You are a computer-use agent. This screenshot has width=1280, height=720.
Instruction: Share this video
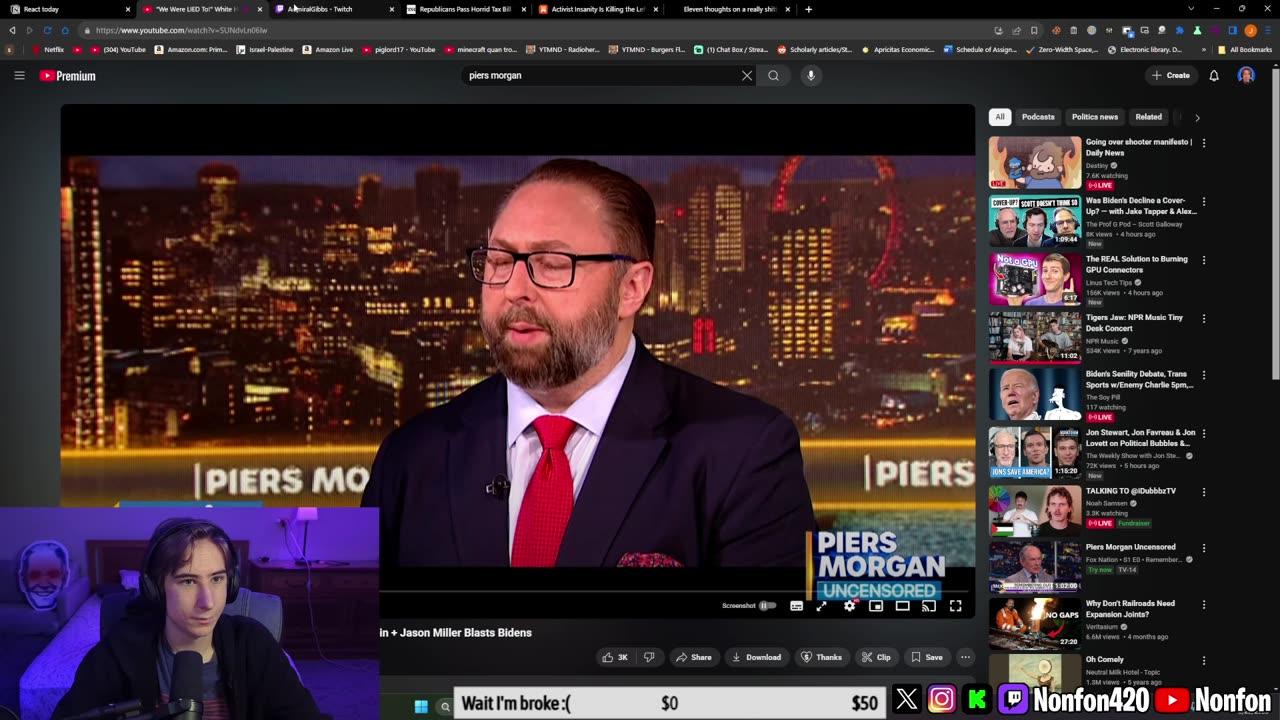(x=693, y=657)
